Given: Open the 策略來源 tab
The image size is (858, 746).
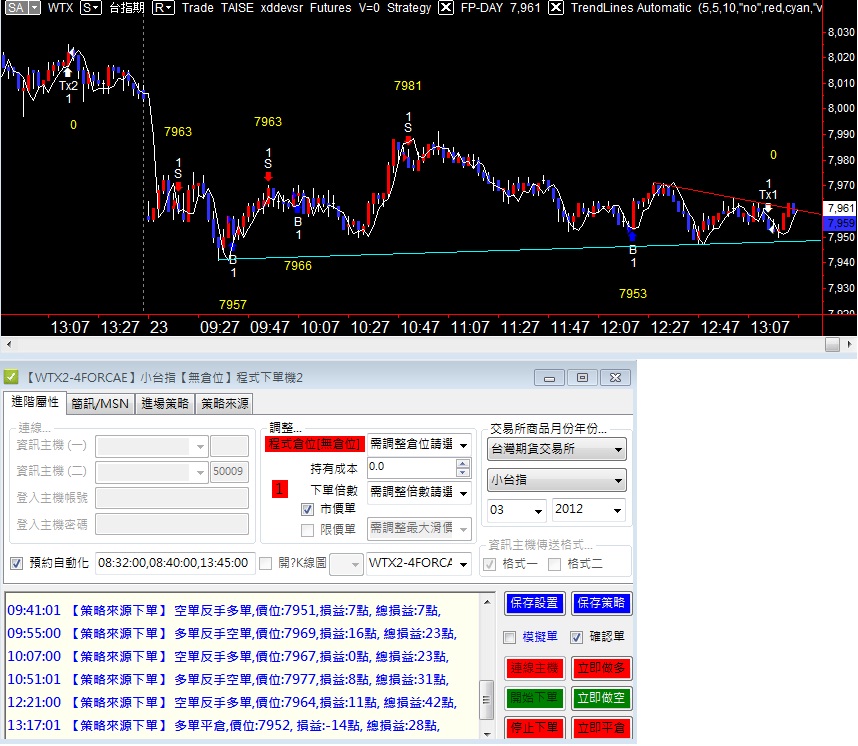Looking at the screenshot, I should pyautogui.click(x=224, y=404).
